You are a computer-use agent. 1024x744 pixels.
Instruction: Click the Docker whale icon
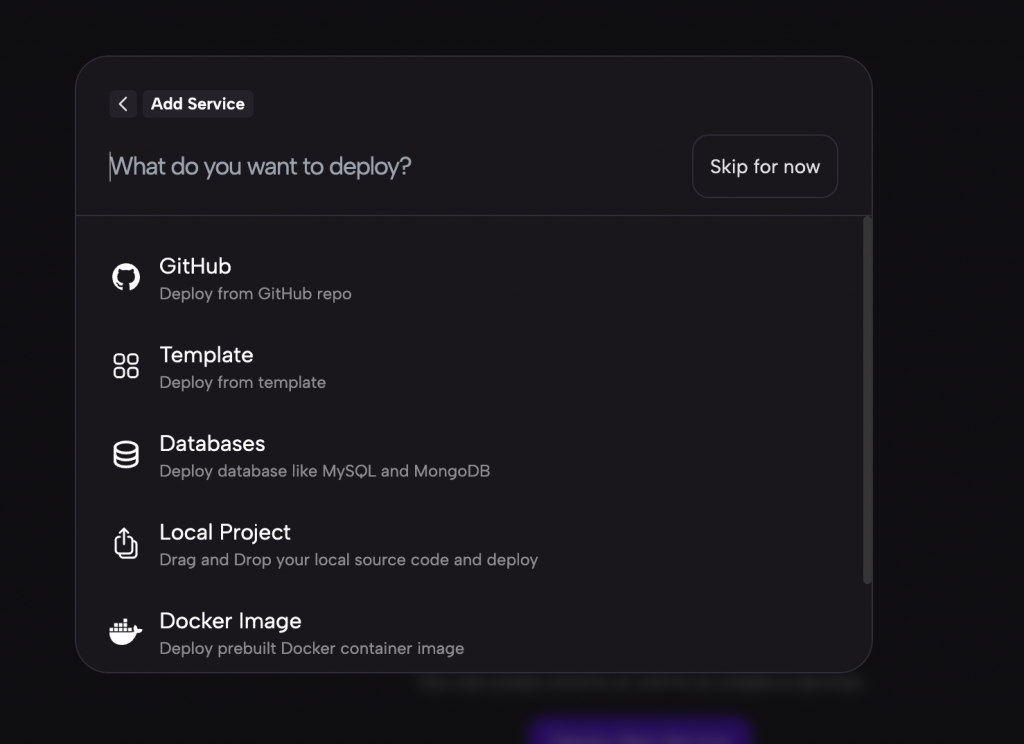(x=125, y=632)
